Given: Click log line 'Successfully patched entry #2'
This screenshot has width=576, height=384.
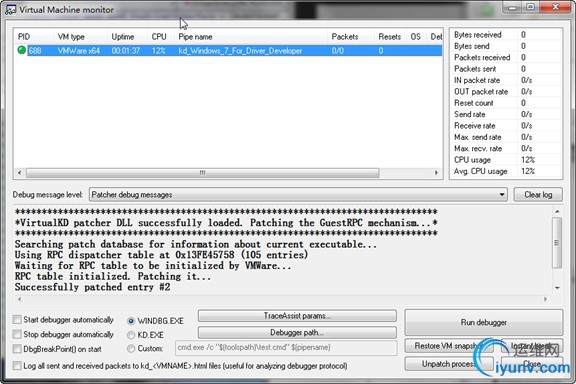Looking at the screenshot, I should pos(93,287).
